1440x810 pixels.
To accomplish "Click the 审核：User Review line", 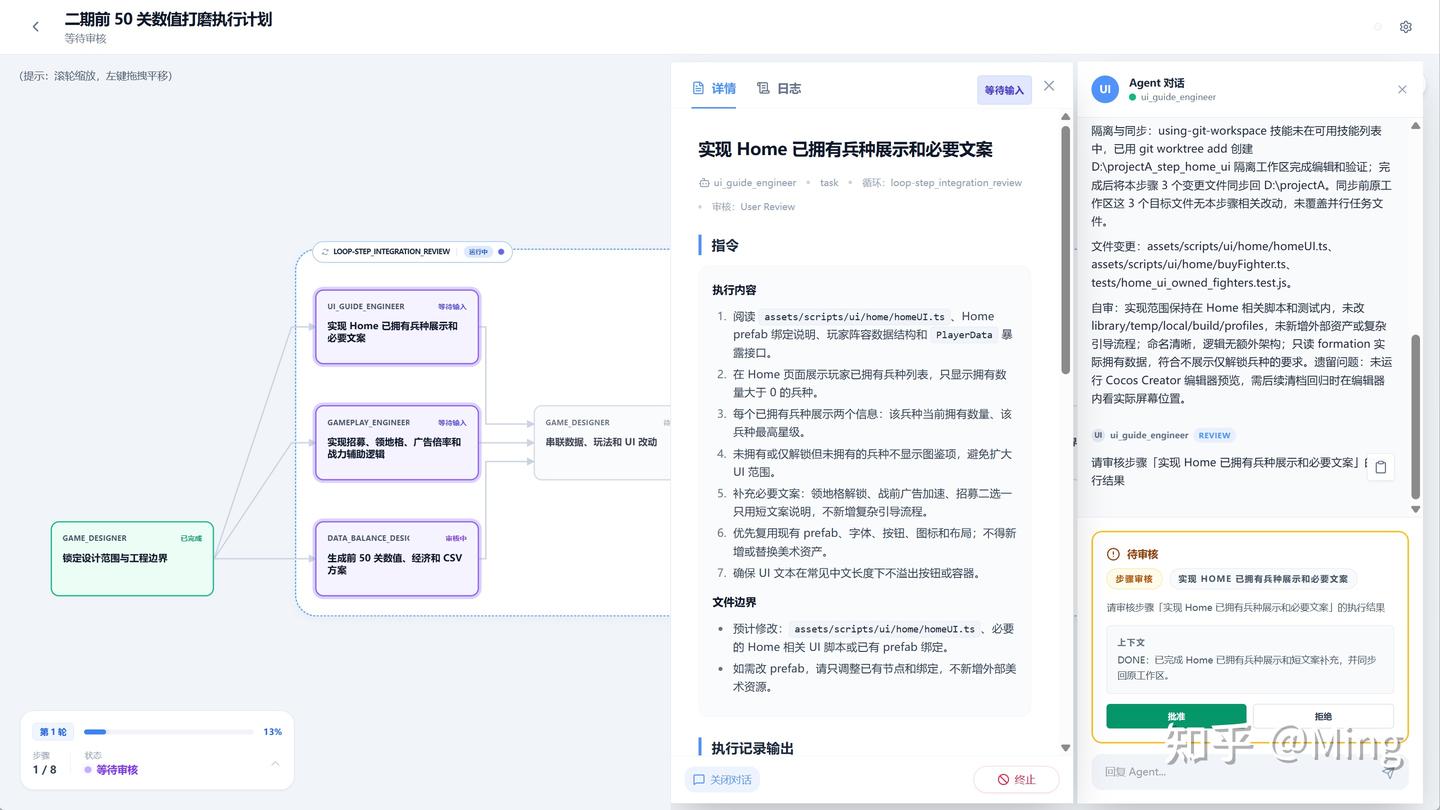I will (753, 207).
